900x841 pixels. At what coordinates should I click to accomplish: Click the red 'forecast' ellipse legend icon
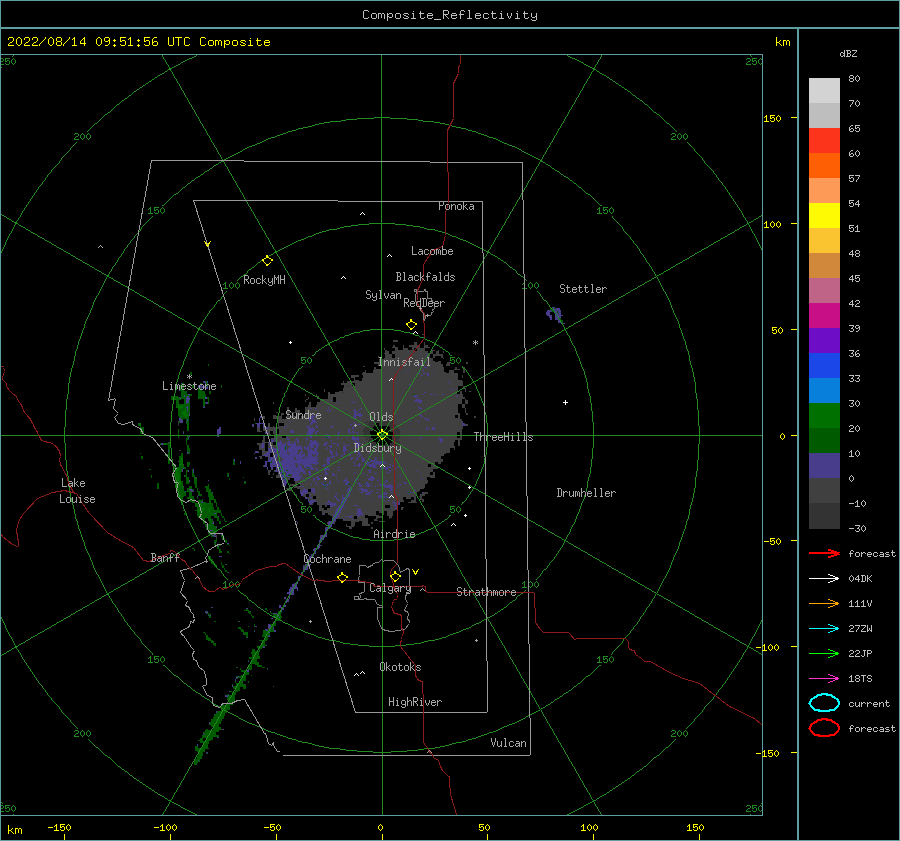[x=824, y=728]
